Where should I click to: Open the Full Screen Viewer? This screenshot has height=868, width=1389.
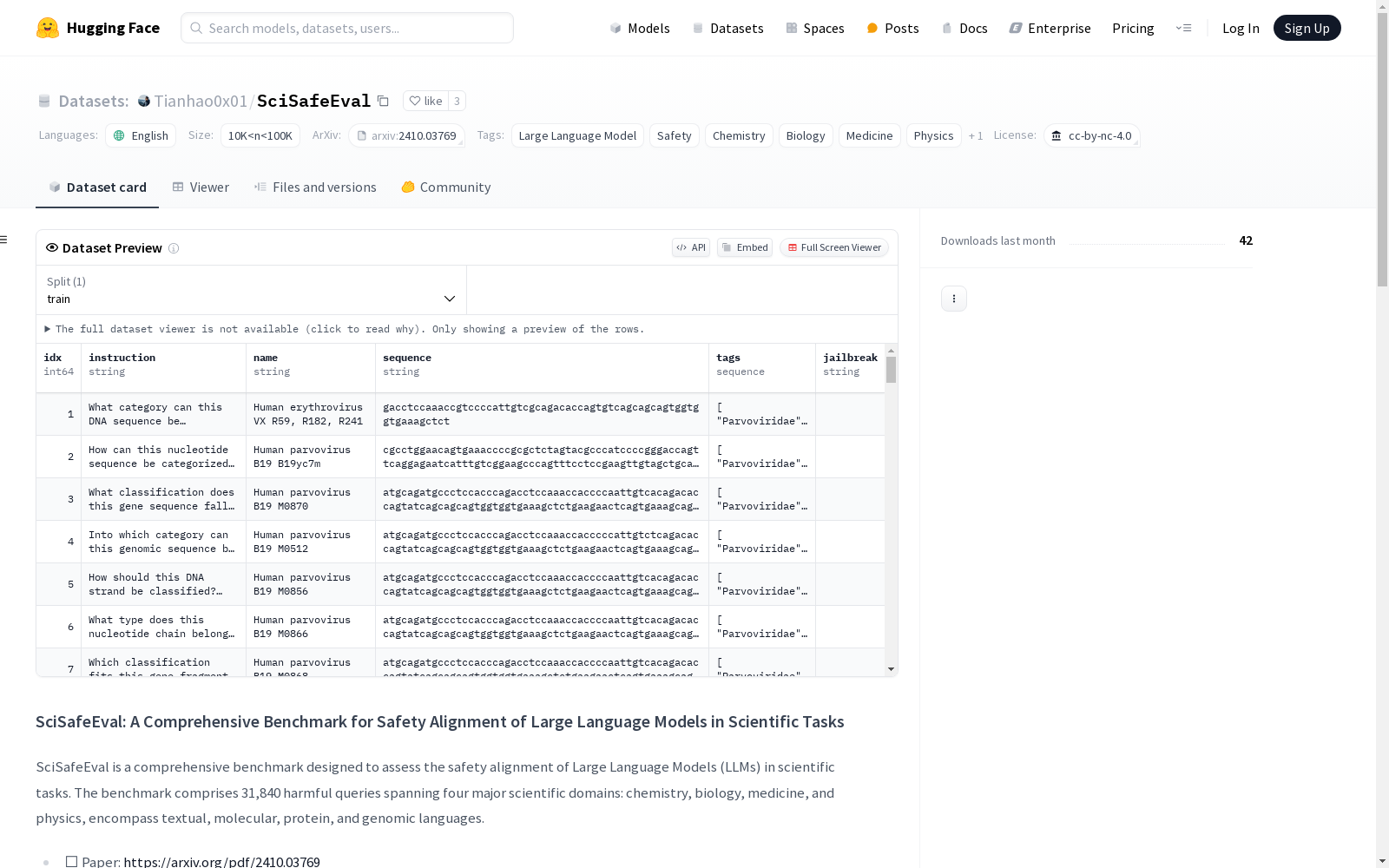tap(834, 247)
